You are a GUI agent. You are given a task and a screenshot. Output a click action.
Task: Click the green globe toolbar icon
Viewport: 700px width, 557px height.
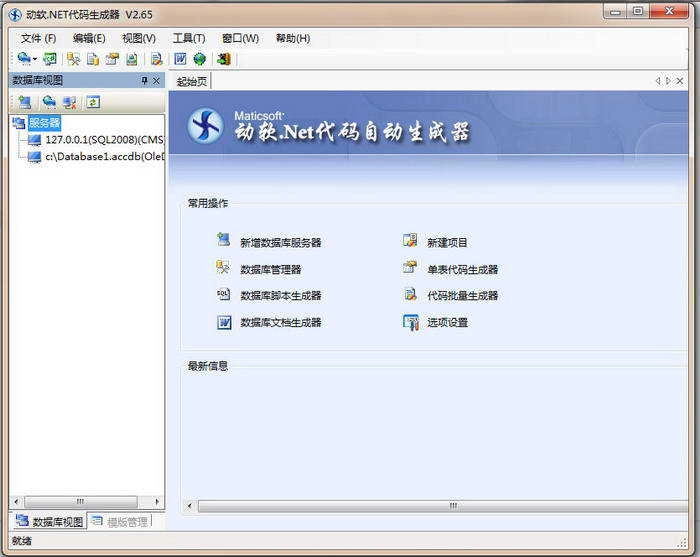200,59
